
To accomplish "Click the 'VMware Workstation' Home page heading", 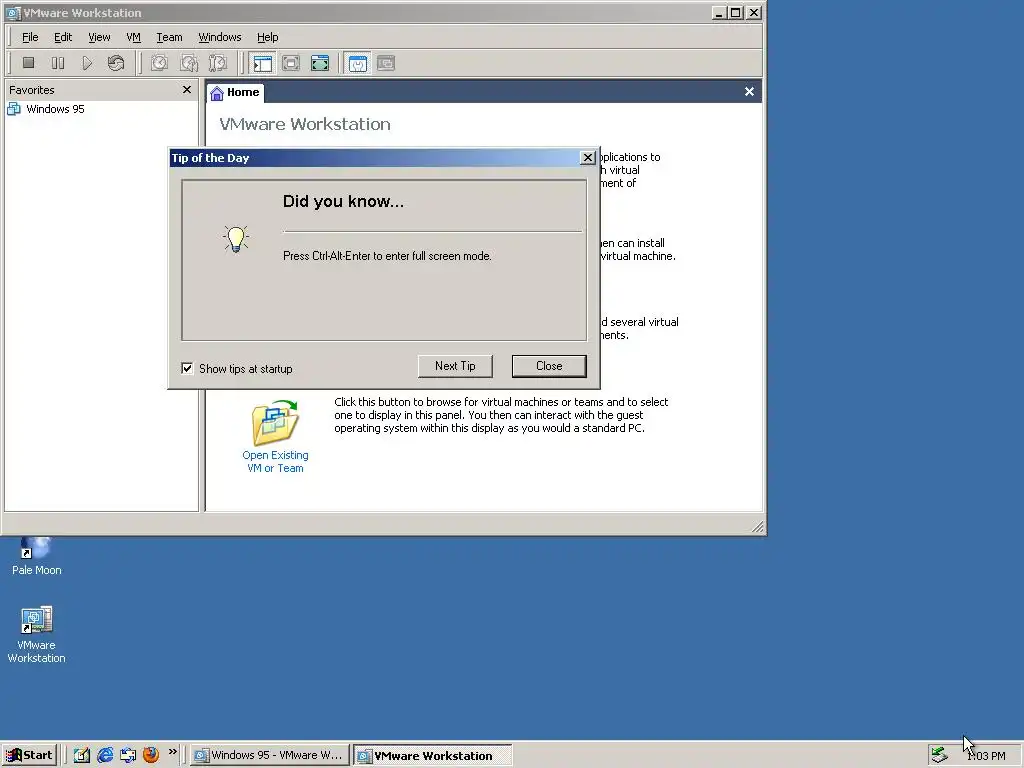I will pyautogui.click(x=305, y=124).
